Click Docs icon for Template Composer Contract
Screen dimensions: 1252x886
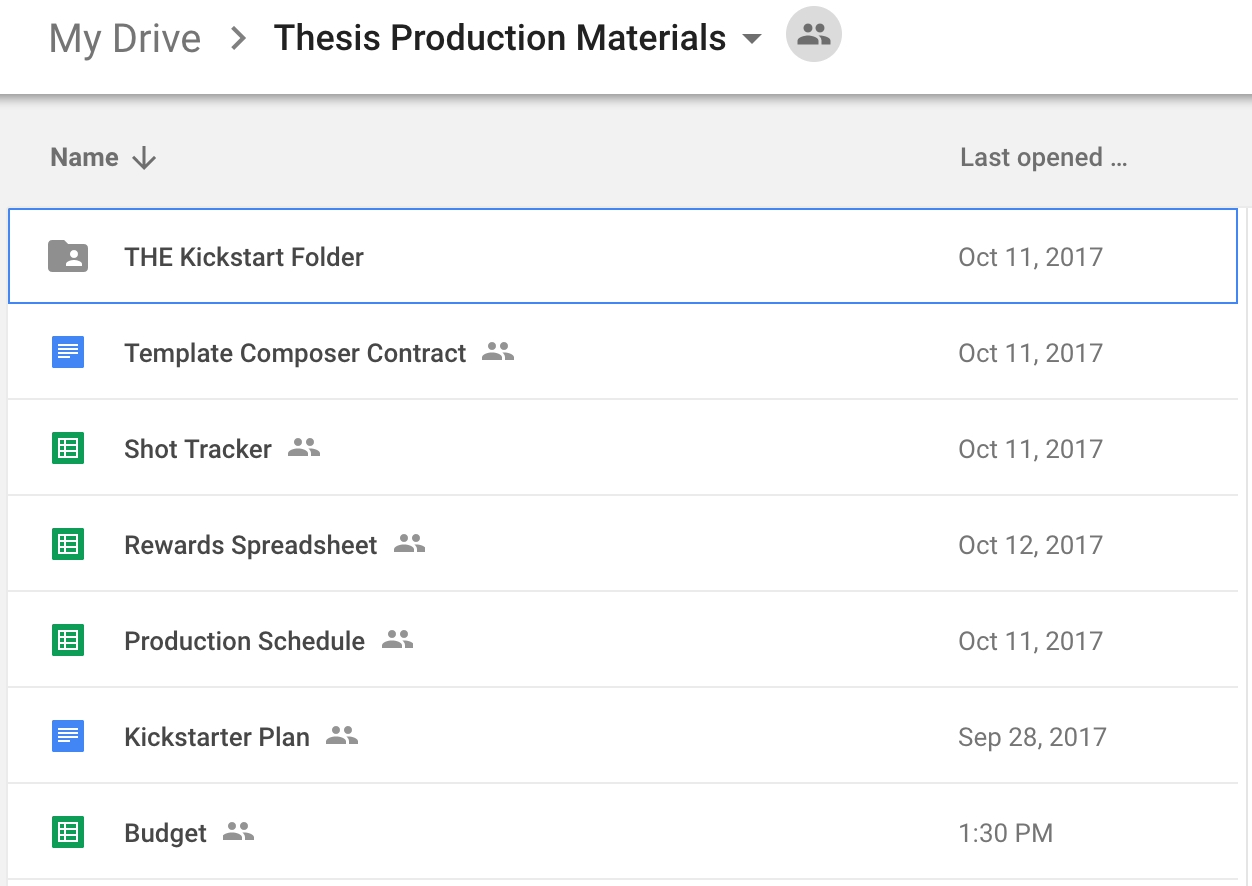tap(68, 352)
